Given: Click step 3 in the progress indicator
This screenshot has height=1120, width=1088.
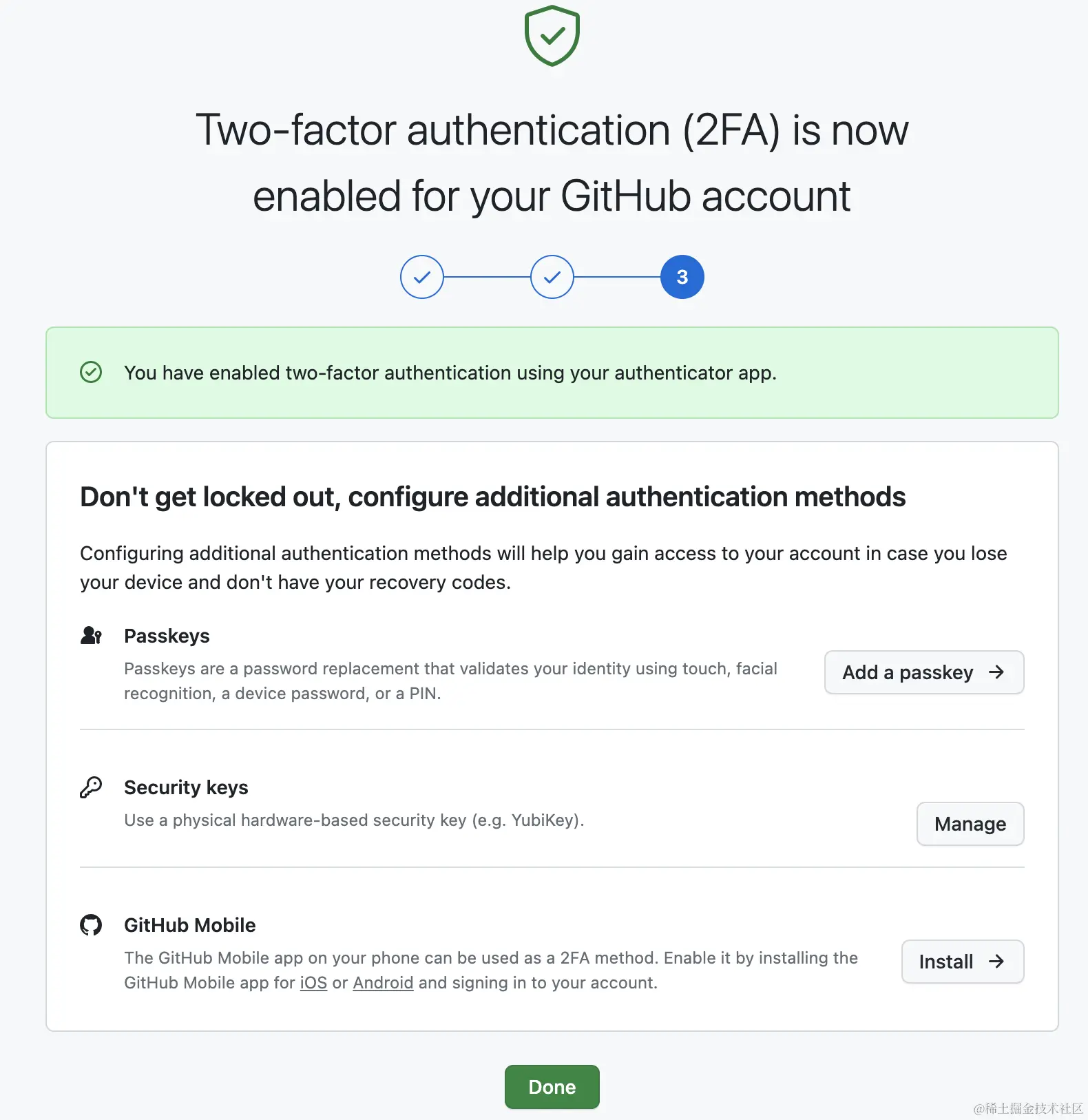Looking at the screenshot, I should [x=681, y=276].
